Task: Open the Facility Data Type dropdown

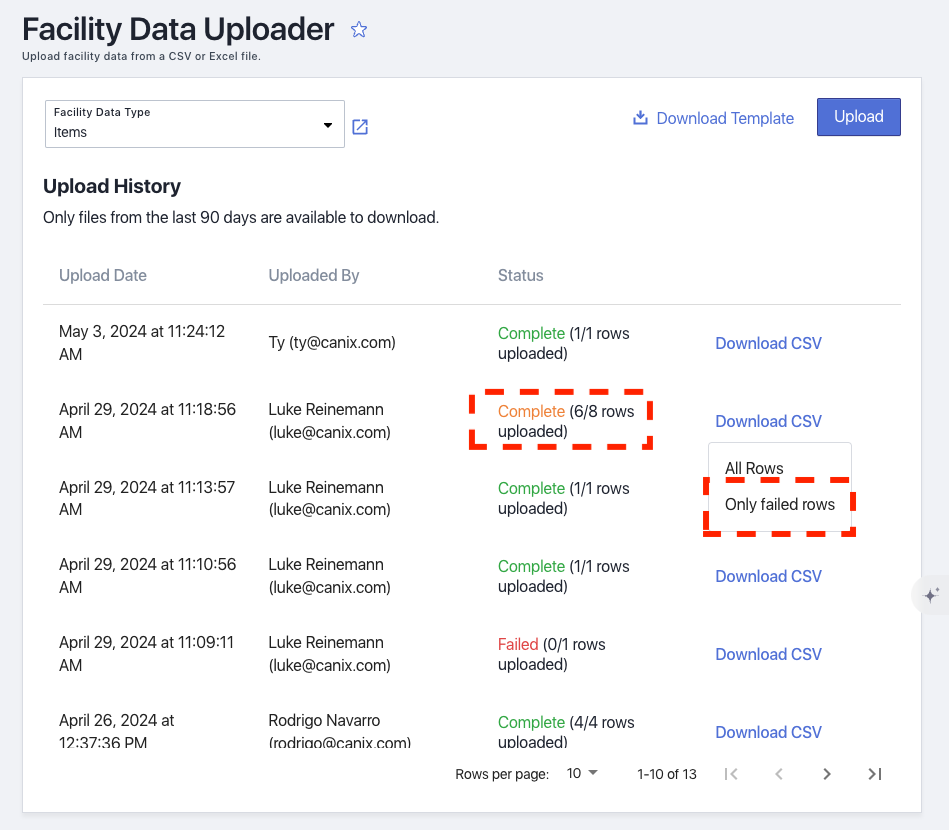Action: [x=195, y=123]
